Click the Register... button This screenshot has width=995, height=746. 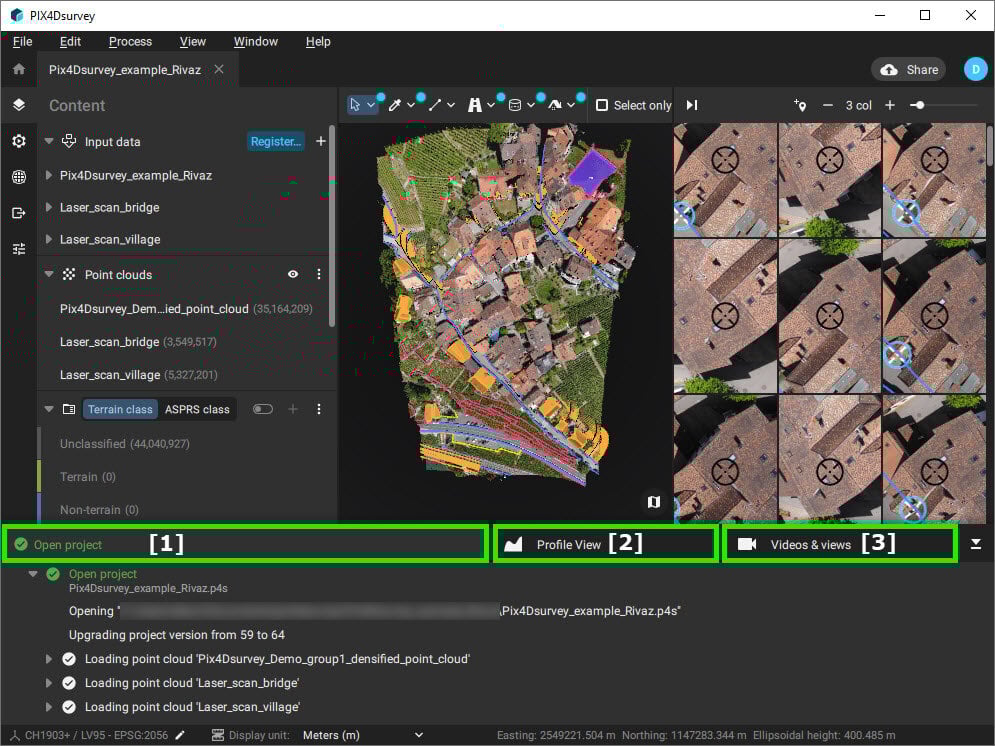pyautogui.click(x=275, y=142)
